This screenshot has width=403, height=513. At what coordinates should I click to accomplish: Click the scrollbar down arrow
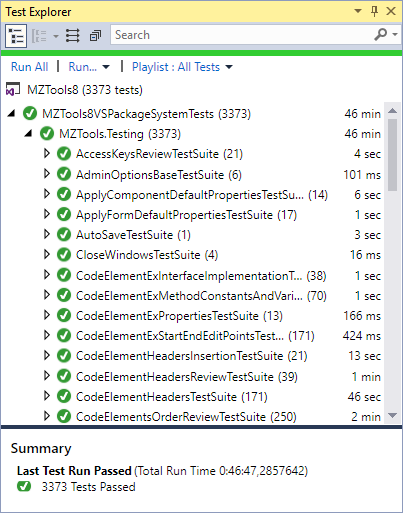tap(393, 415)
